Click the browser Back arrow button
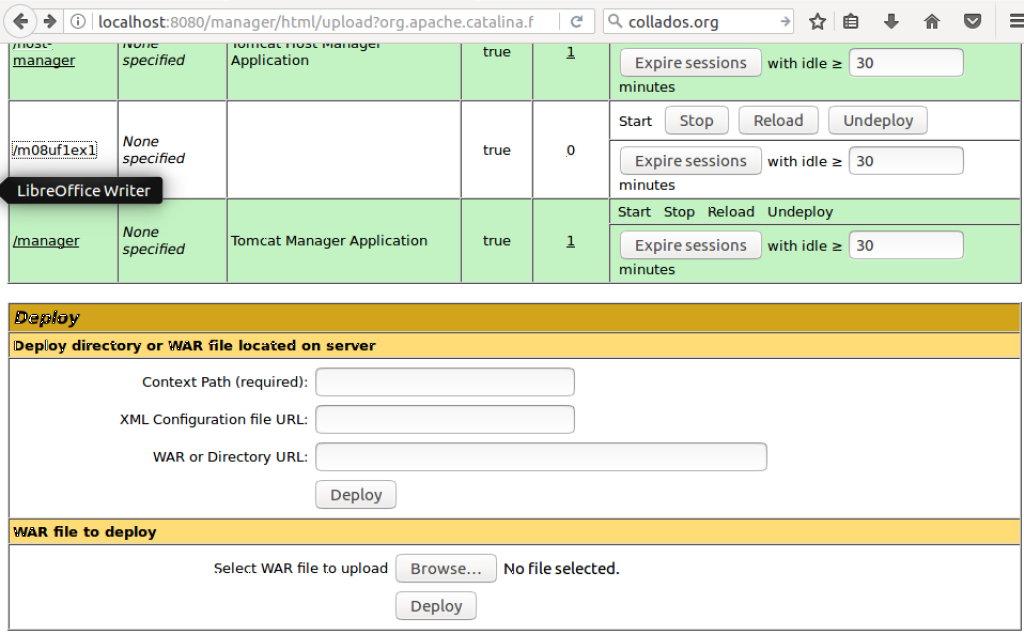1024x634 pixels. tap(20, 21)
